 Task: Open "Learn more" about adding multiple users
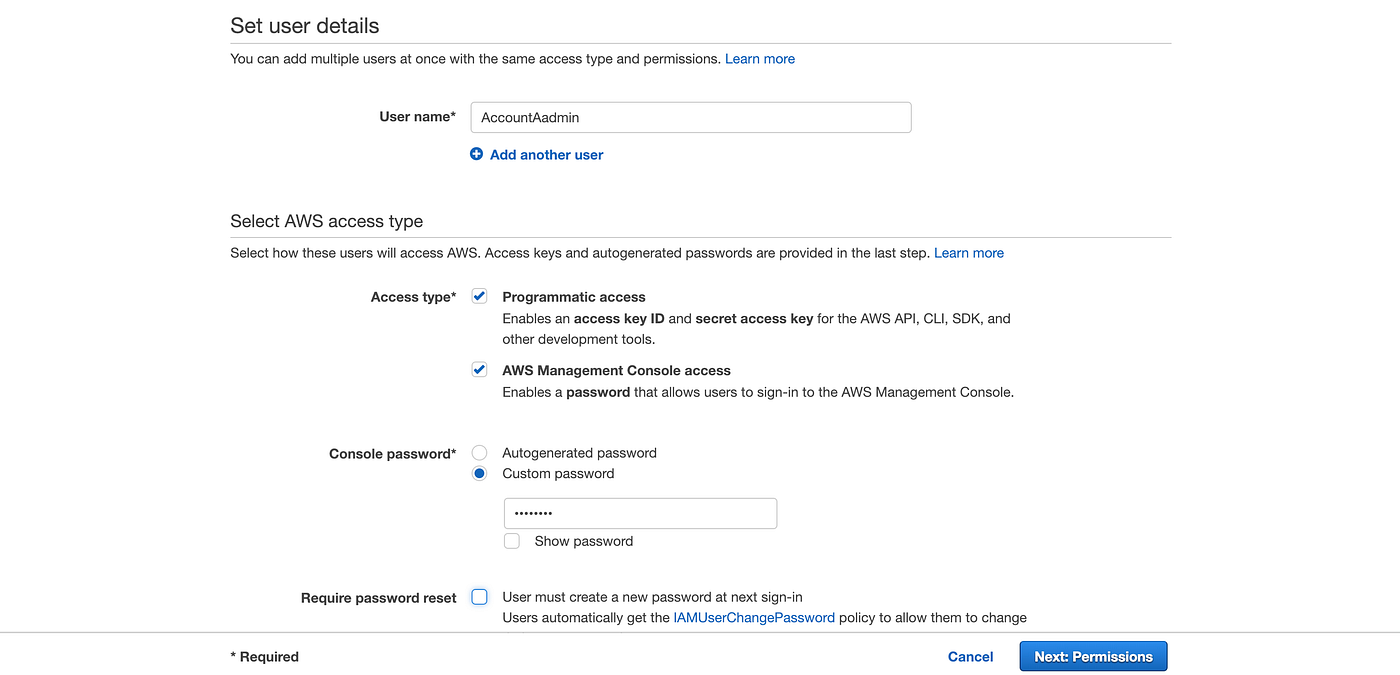tap(759, 58)
